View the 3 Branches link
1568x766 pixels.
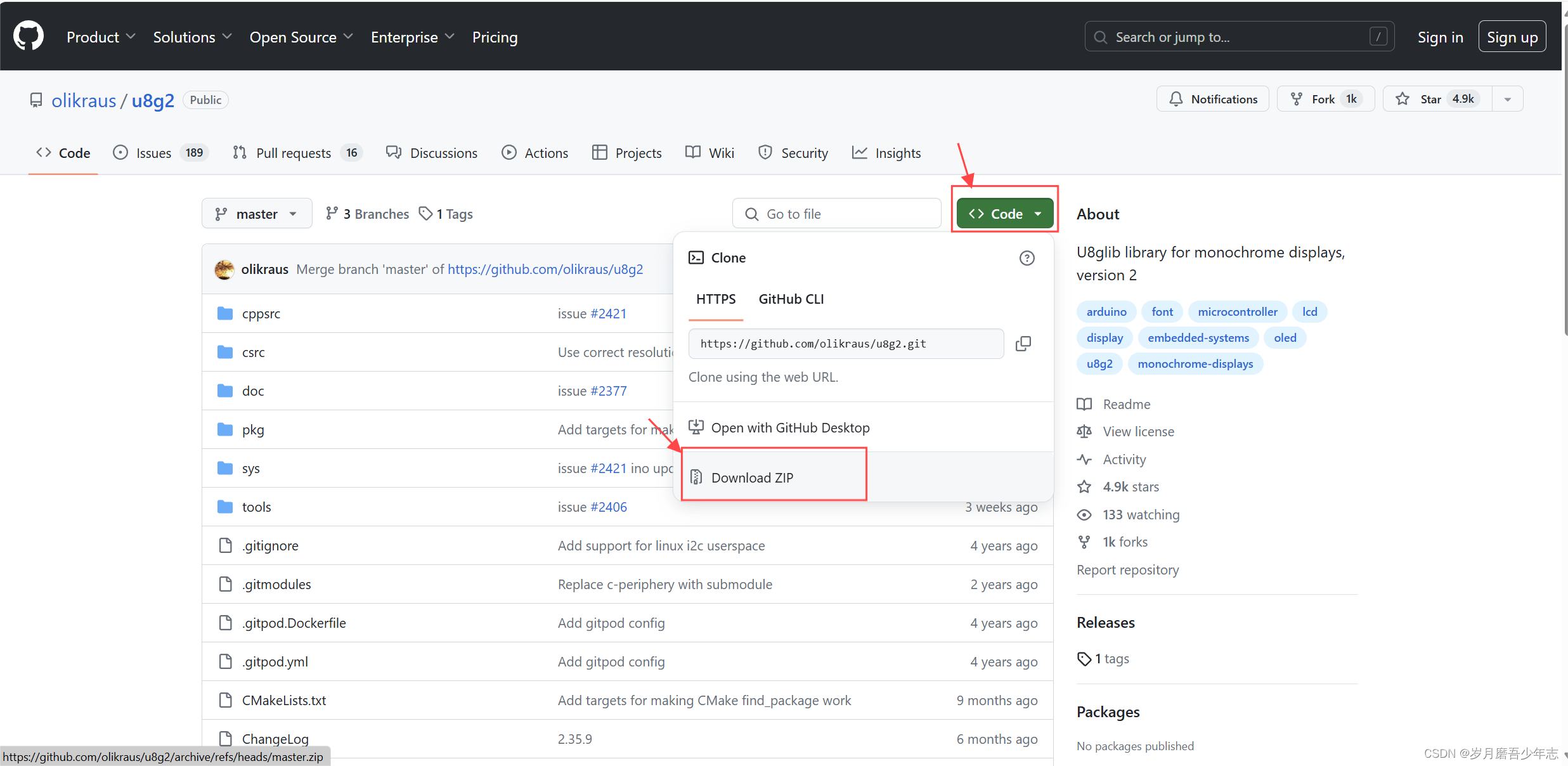point(367,214)
